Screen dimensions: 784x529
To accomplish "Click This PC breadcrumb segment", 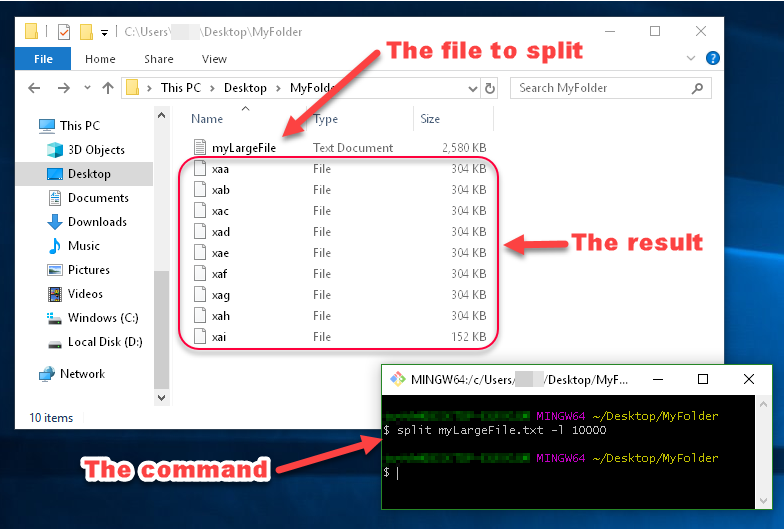I will pyautogui.click(x=180, y=88).
